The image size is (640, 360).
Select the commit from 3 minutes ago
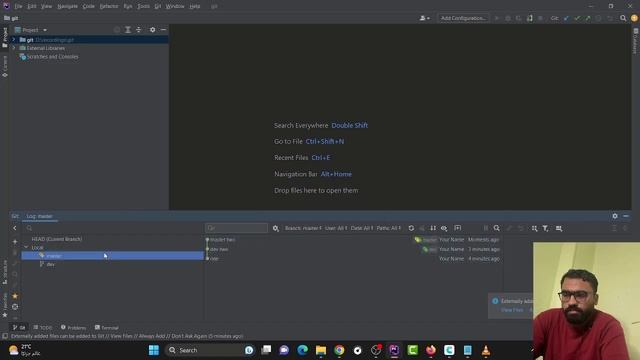pyautogui.click(x=353, y=249)
